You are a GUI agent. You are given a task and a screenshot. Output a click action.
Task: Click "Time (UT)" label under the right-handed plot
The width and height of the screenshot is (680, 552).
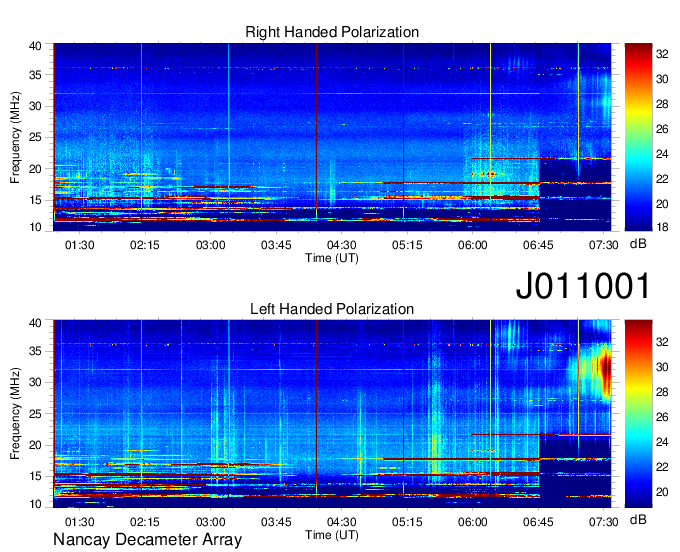(x=332, y=258)
